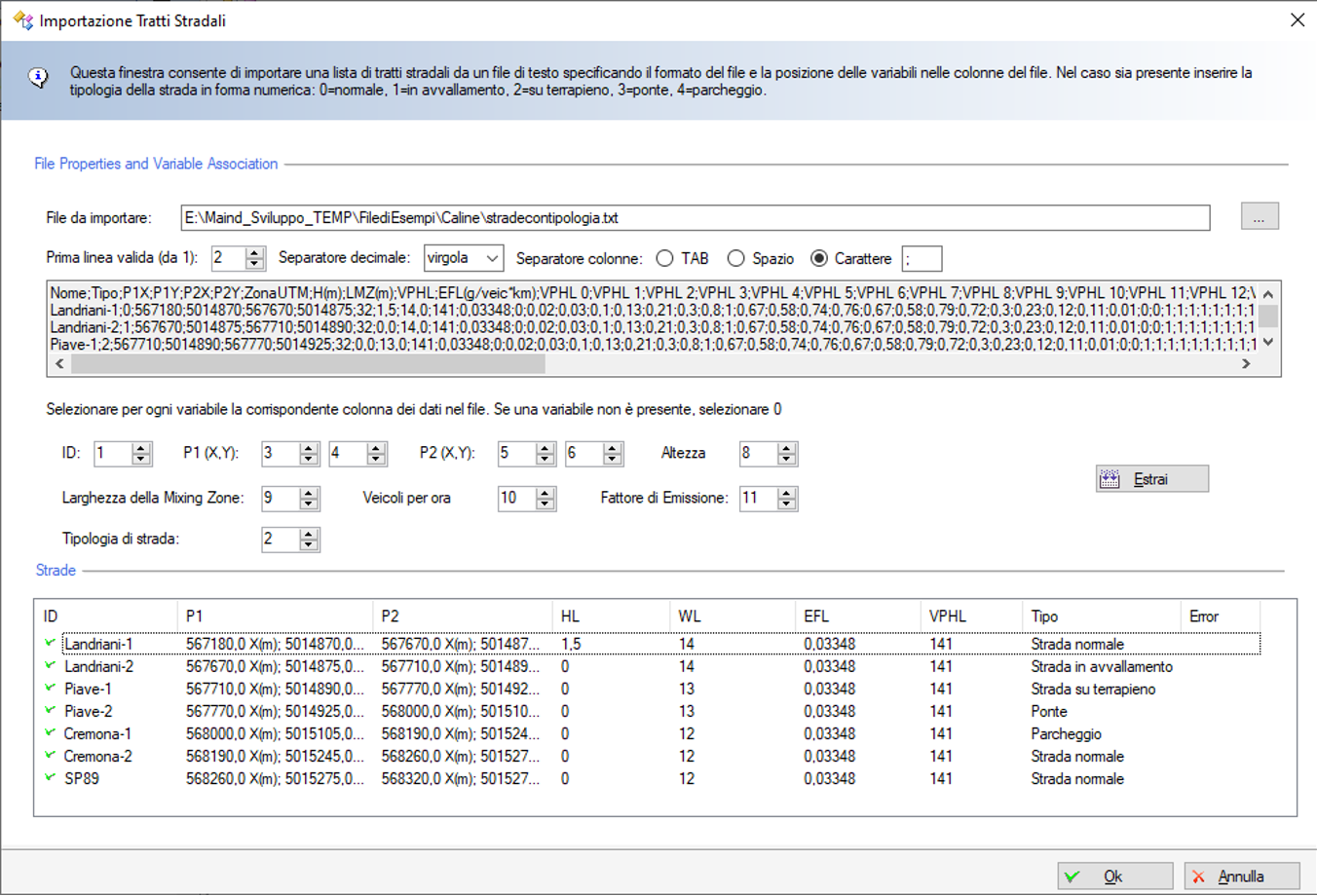Screen dimensions: 1317x896
Task: Decrease Fattore di Emissione column number
Action: pos(787,504)
